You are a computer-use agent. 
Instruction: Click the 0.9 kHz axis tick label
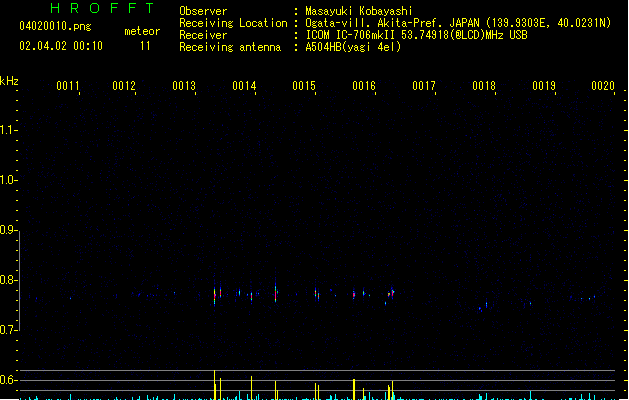coord(7,230)
